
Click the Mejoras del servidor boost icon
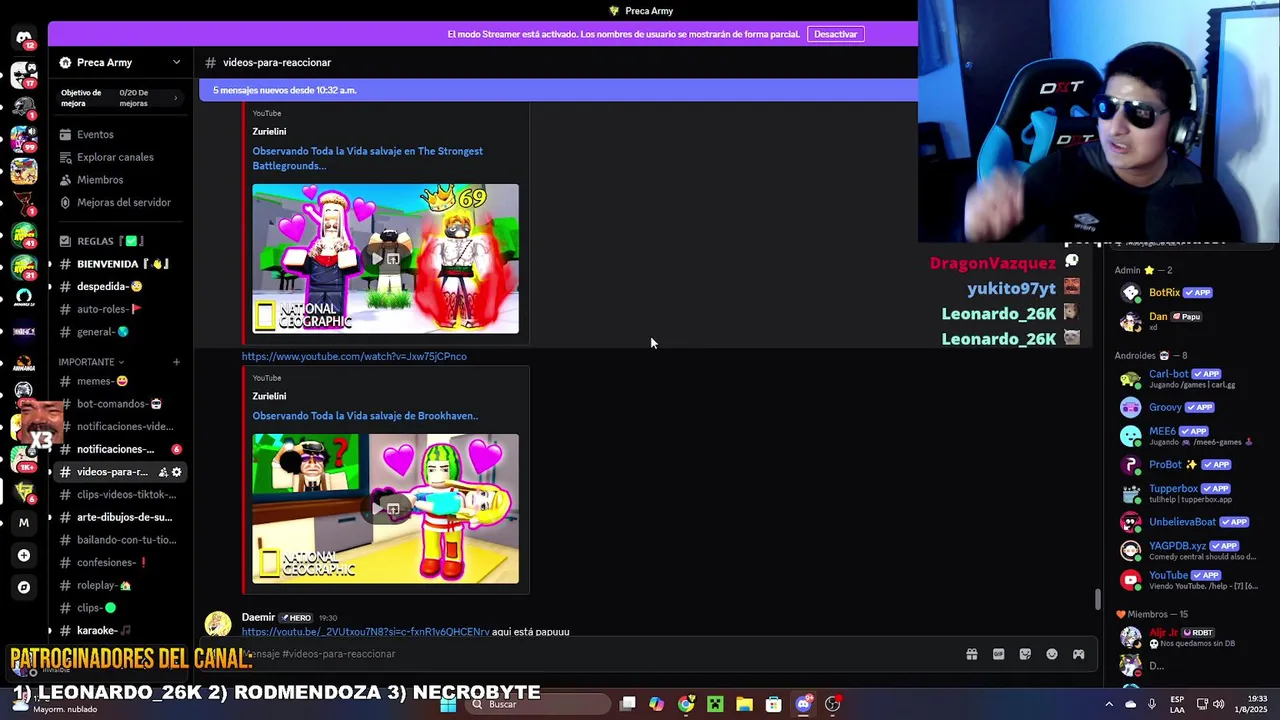coord(65,202)
